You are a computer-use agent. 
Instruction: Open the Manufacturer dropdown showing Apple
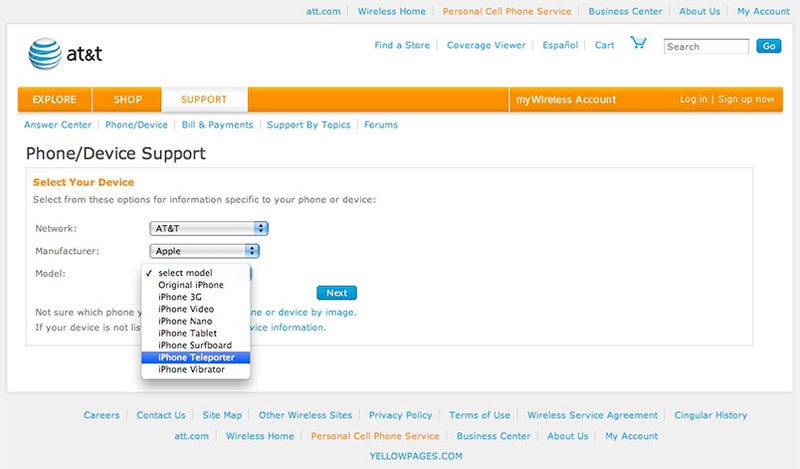[x=204, y=251]
